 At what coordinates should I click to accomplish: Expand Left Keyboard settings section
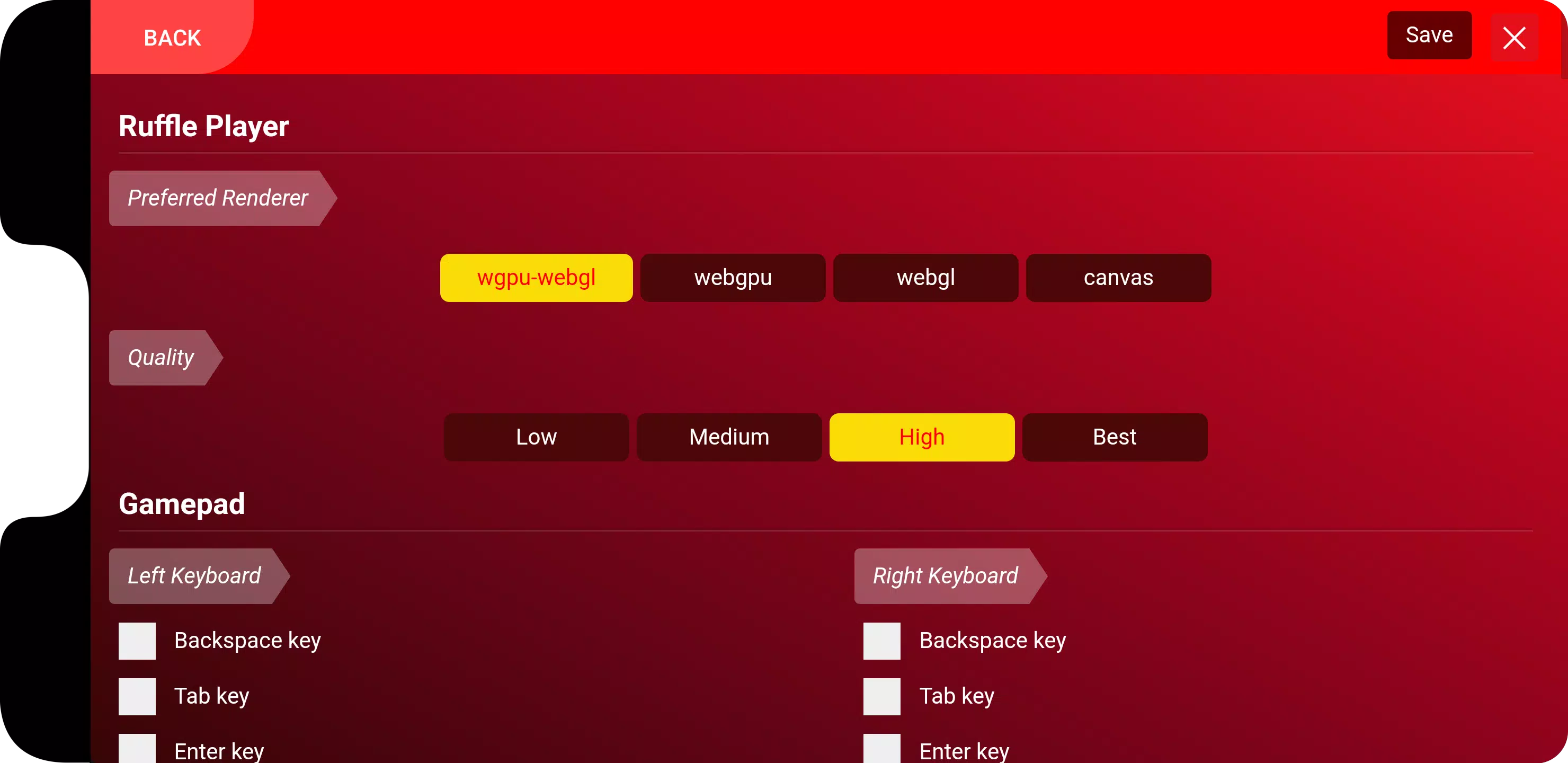click(194, 575)
